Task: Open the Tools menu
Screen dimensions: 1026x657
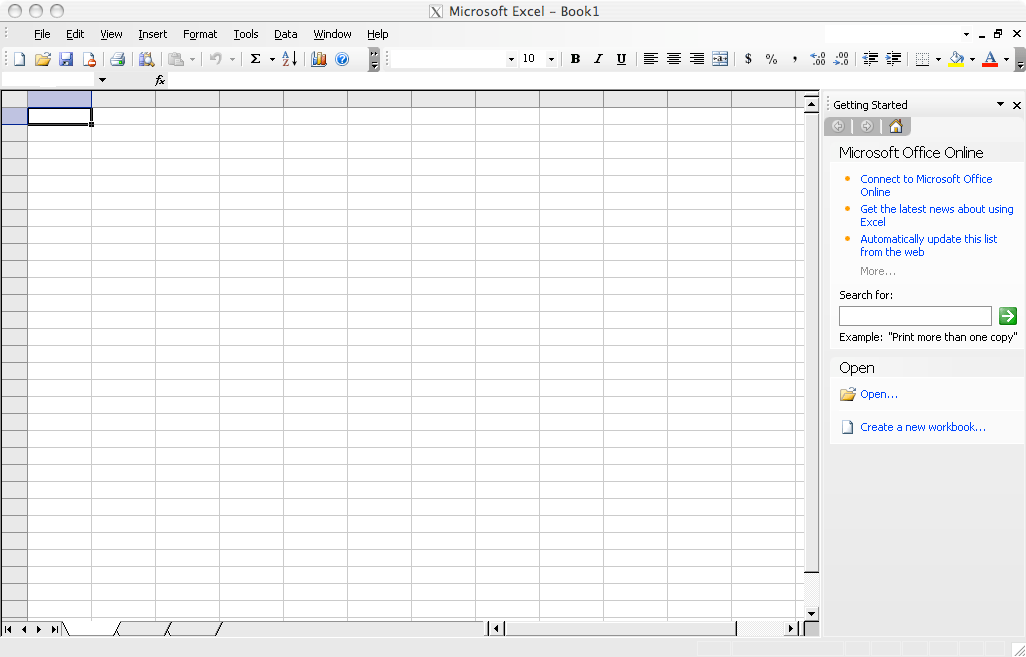Action: (x=245, y=34)
